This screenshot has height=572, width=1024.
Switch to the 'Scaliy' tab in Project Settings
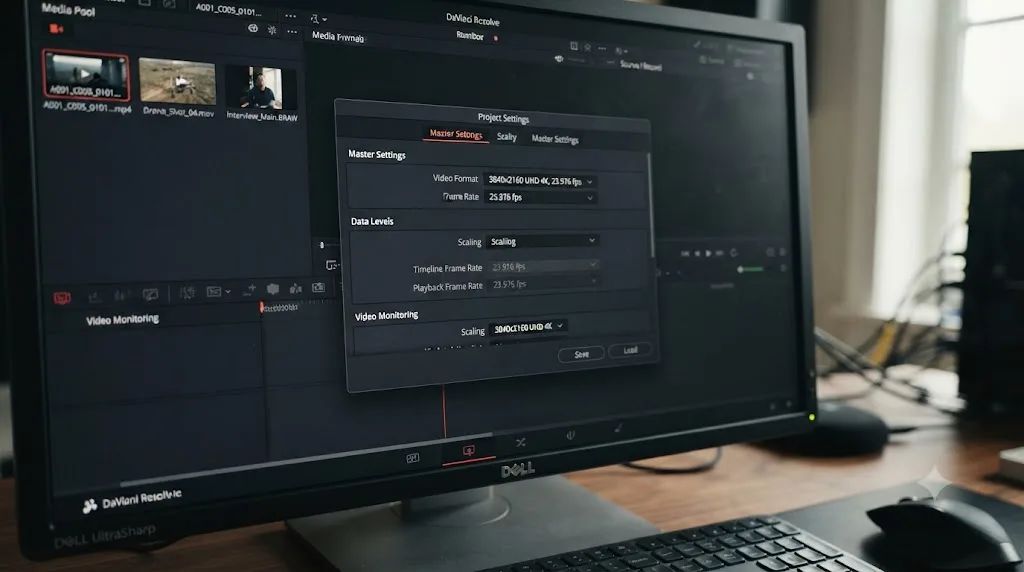507,136
